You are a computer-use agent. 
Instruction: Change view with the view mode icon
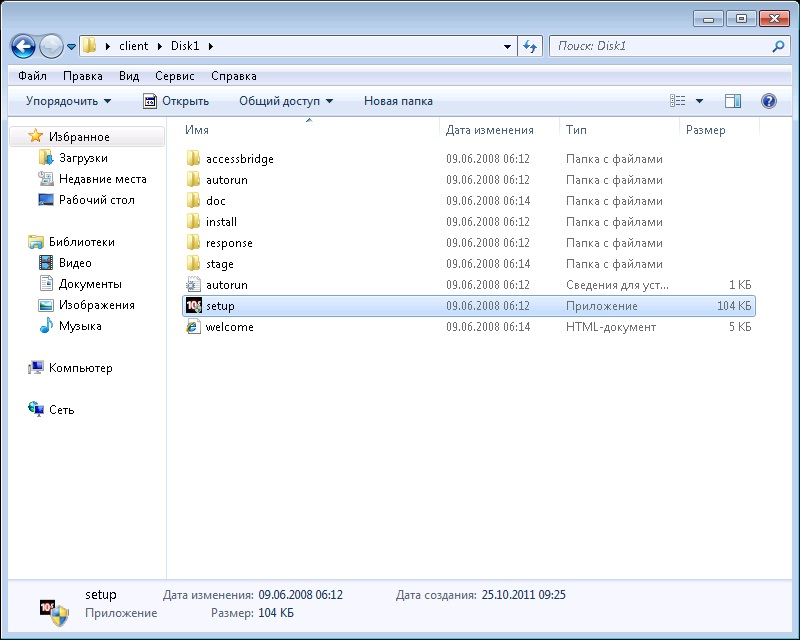click(x=678, y=101)
